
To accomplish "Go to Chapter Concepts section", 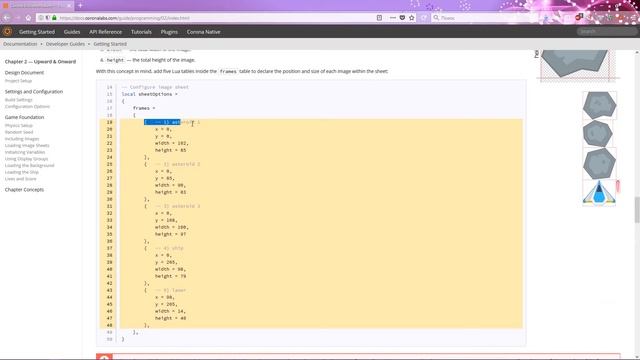I will point(24,190).
